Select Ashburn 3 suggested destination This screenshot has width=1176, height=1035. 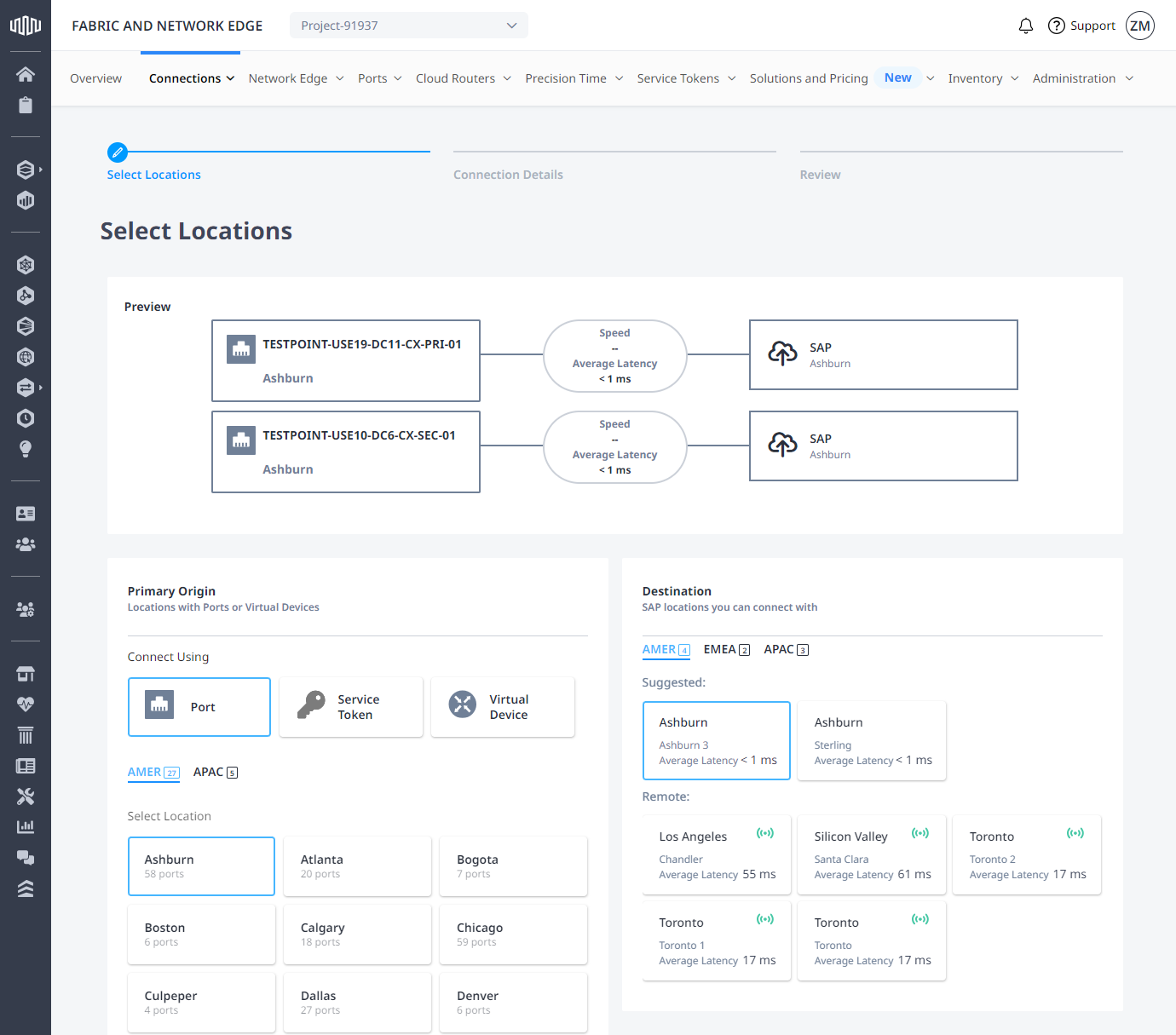click(x=717, y=740)
